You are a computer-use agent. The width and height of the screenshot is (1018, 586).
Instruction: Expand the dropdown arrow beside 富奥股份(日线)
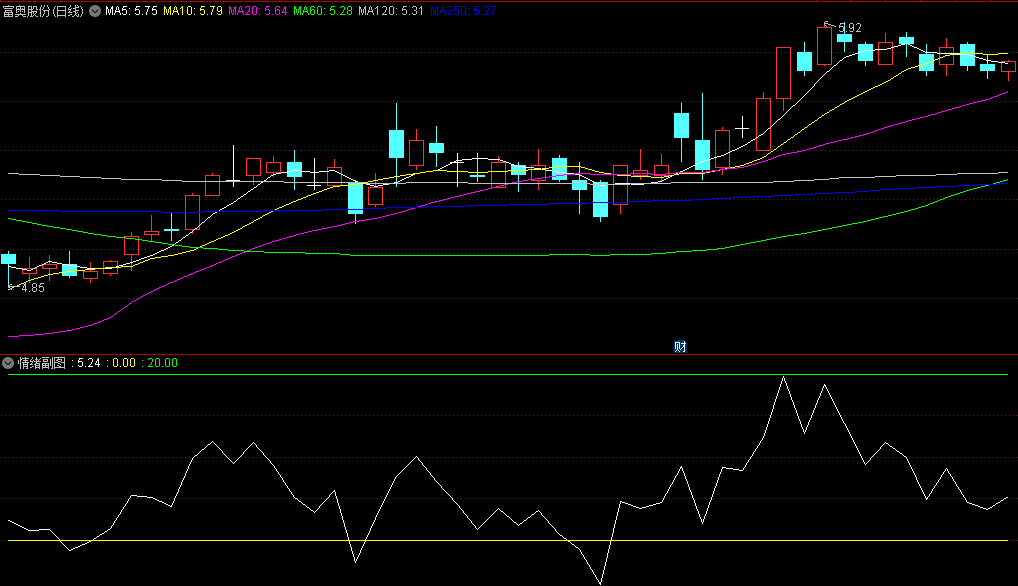95,11
